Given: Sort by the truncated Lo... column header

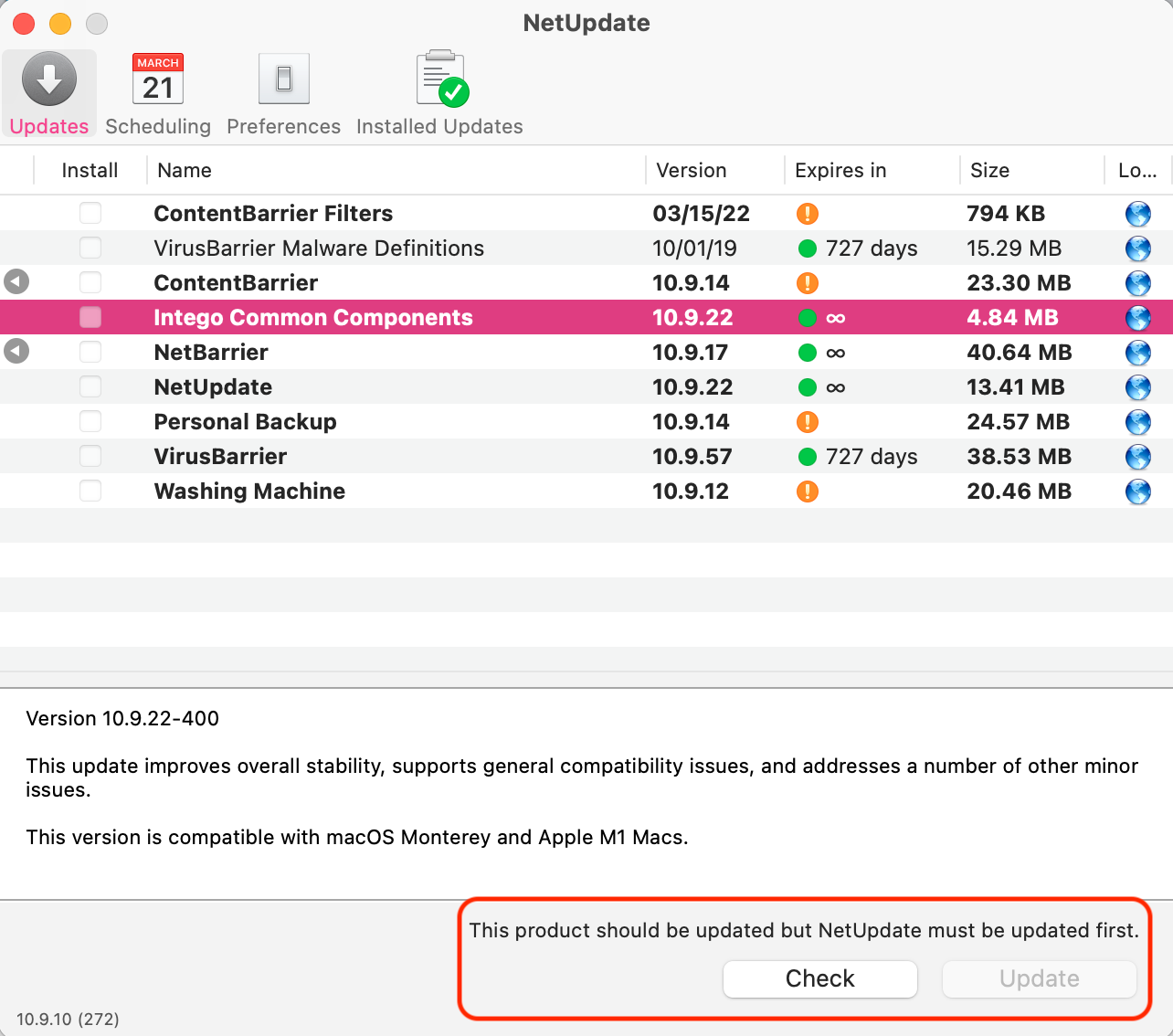Looking at the screenshot, I should pos(1138,170).
